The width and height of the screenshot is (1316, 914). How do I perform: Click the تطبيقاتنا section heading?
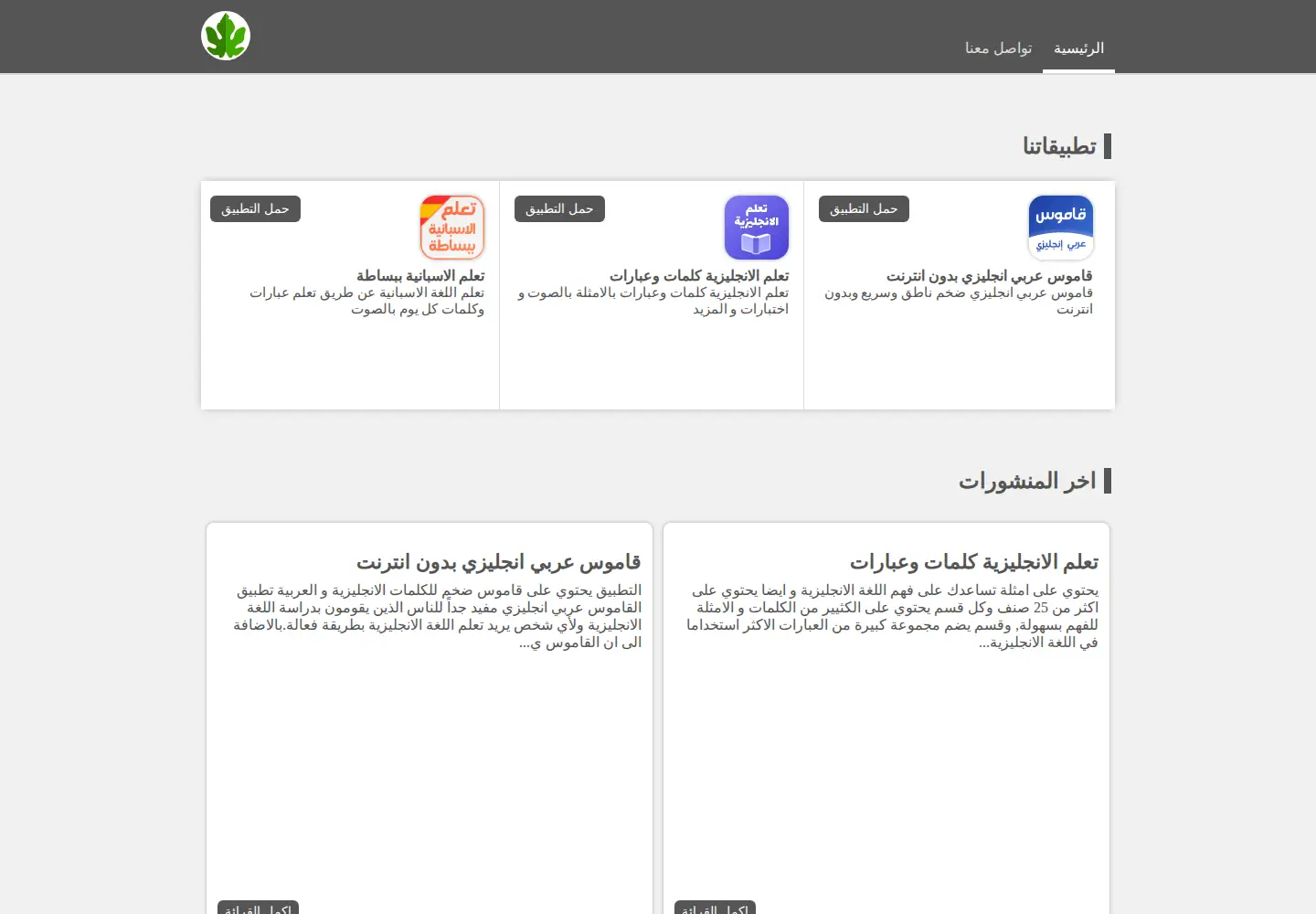1059,146
